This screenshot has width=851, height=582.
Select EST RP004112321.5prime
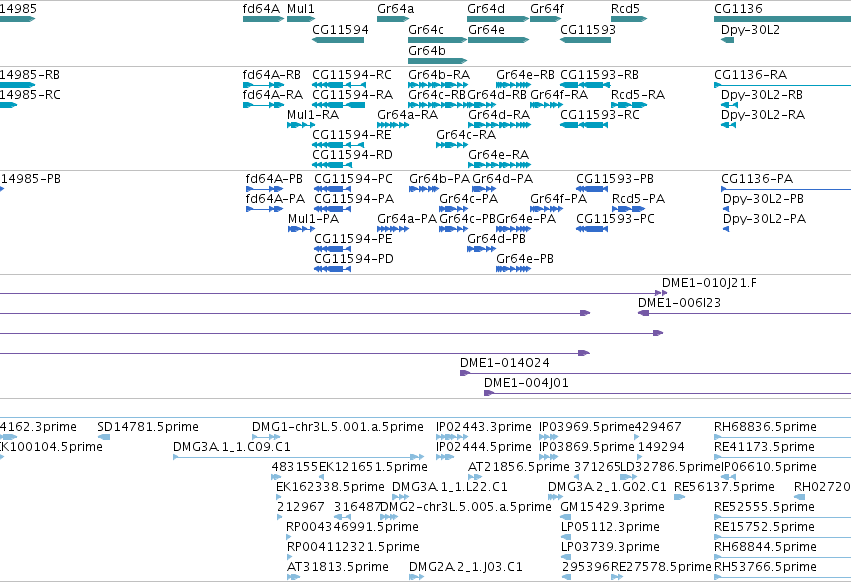[290, 557]
